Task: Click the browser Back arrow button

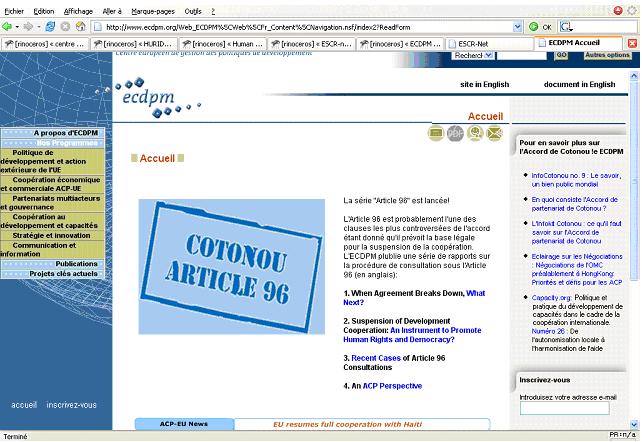Action: pyautogui.click(x=10, y=26)
